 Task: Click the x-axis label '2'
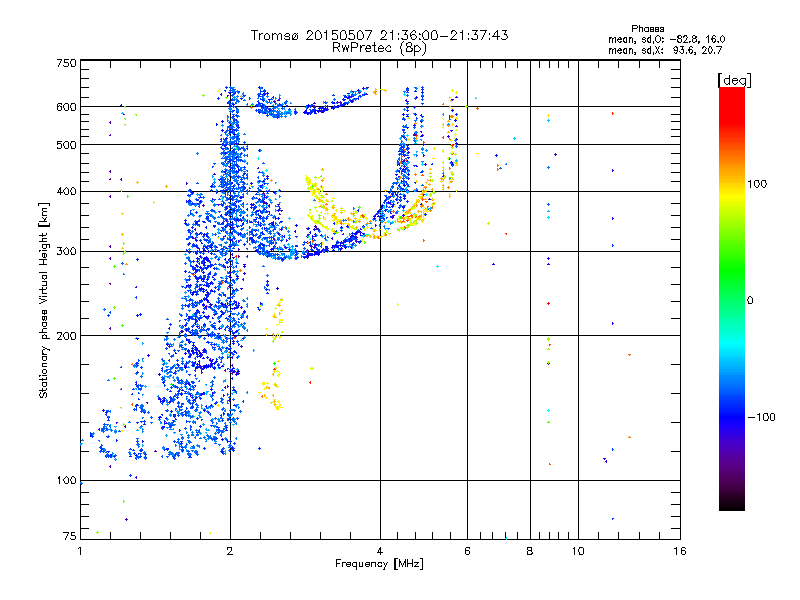[230, 551]
